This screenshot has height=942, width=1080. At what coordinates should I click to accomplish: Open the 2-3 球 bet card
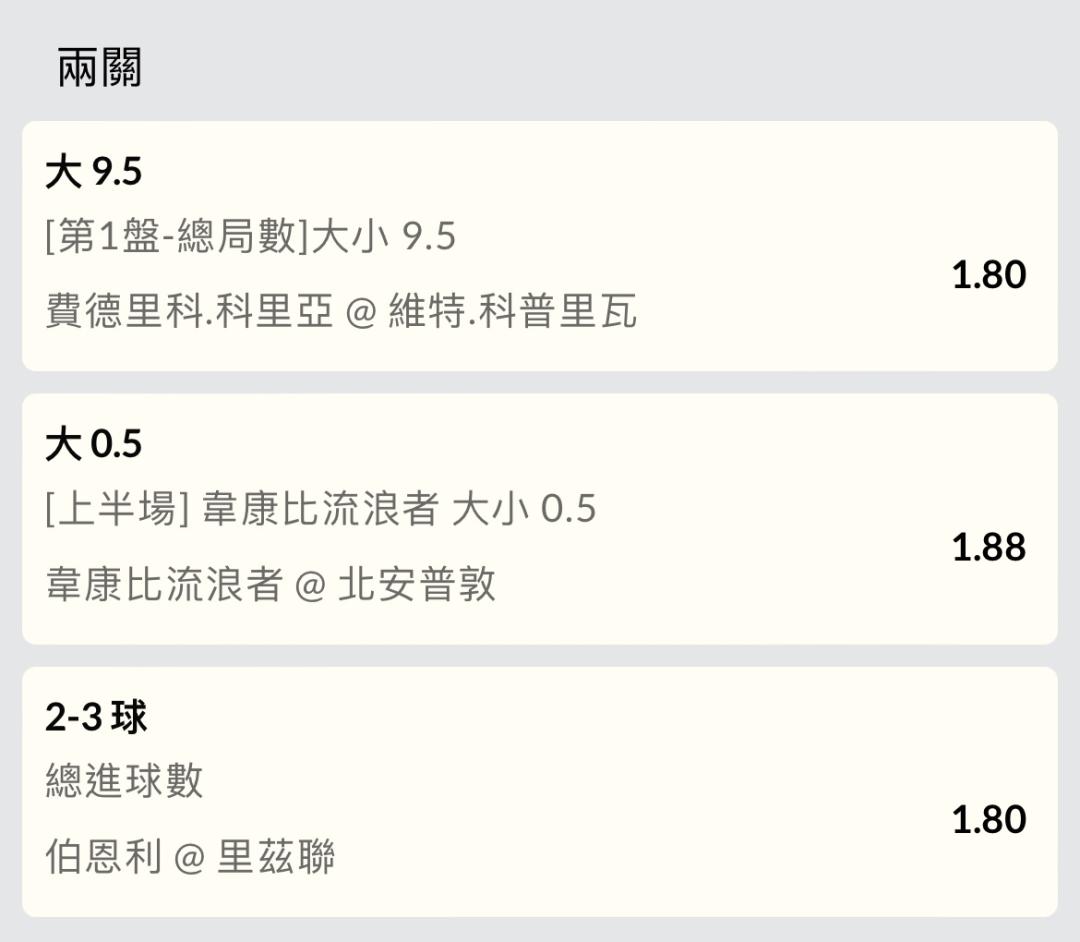pyautogui.click(x=539, y=791)
